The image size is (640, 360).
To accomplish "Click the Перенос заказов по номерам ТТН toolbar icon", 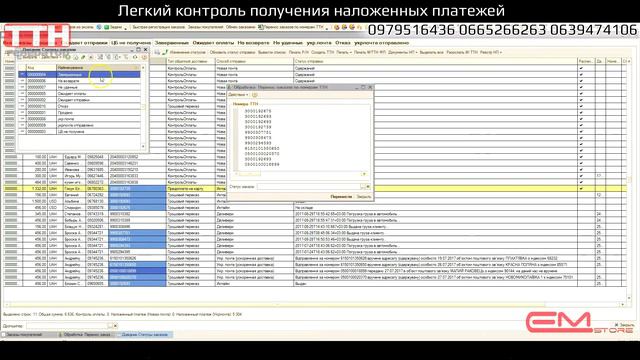I will (260, 27).
